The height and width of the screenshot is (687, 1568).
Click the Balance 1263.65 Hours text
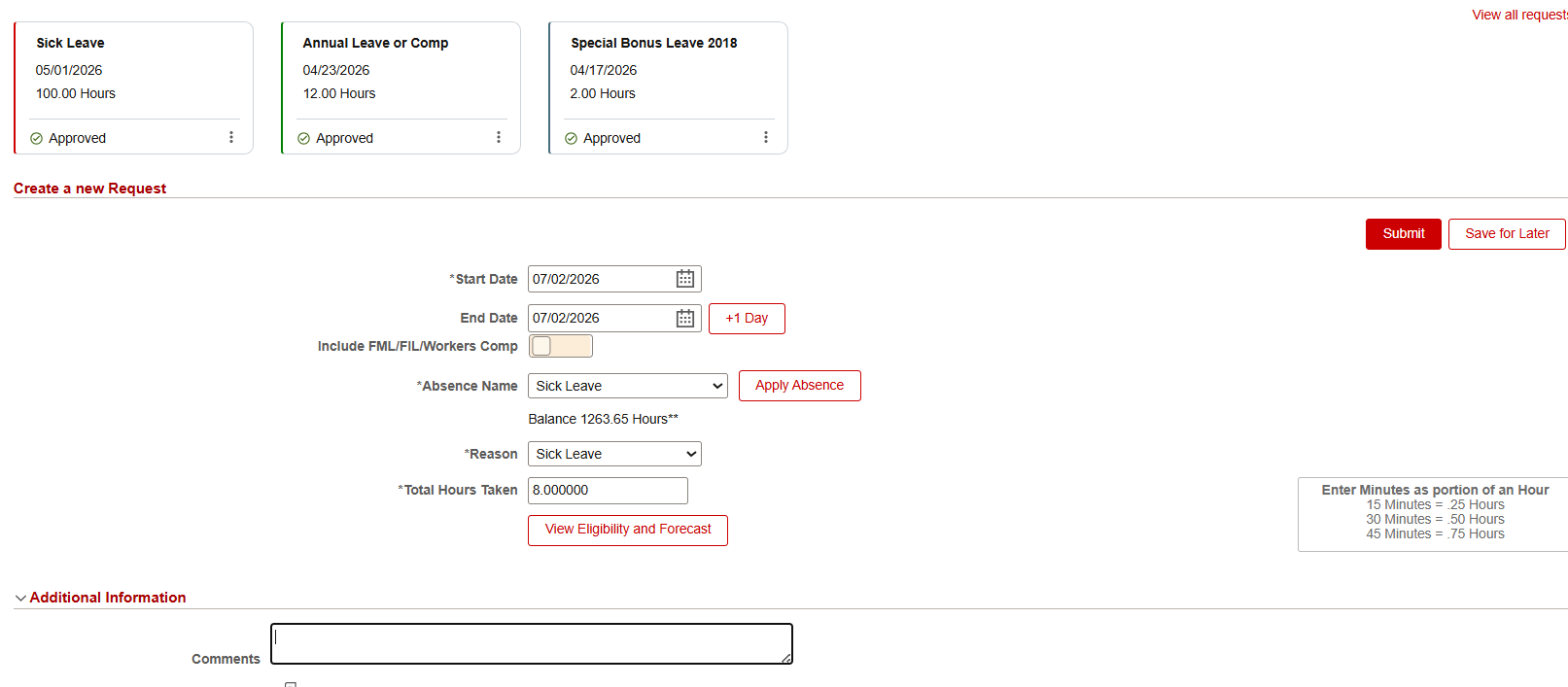click(x=604, y=419)
